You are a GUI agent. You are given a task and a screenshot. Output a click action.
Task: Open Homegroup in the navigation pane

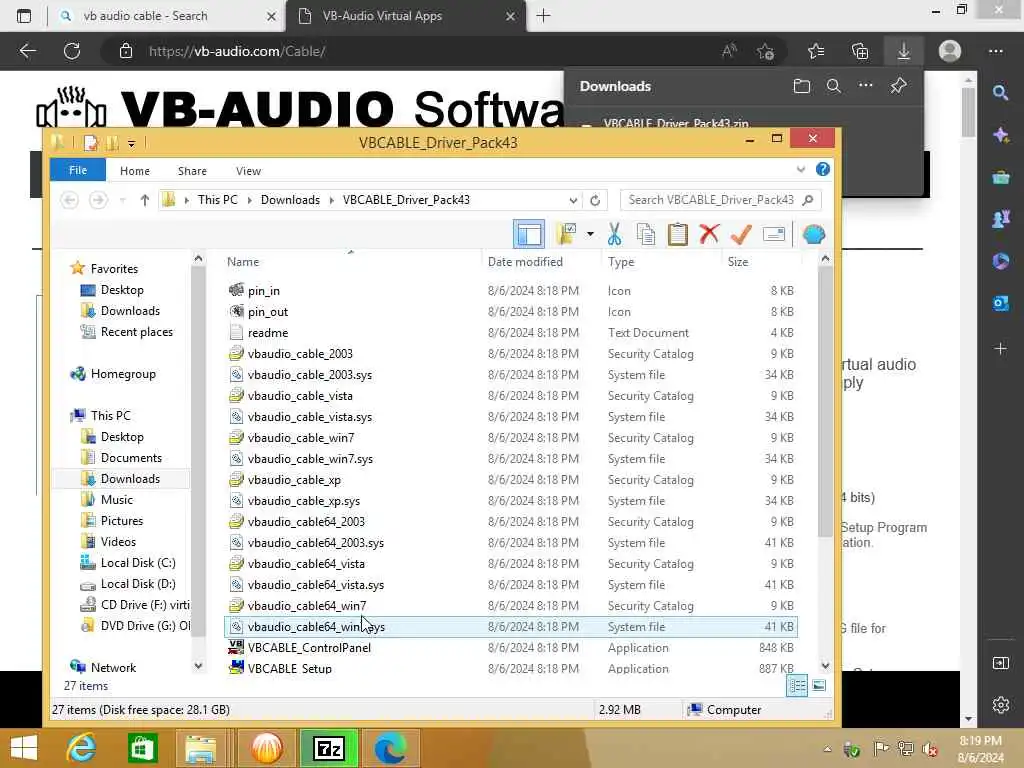point(123,374)
